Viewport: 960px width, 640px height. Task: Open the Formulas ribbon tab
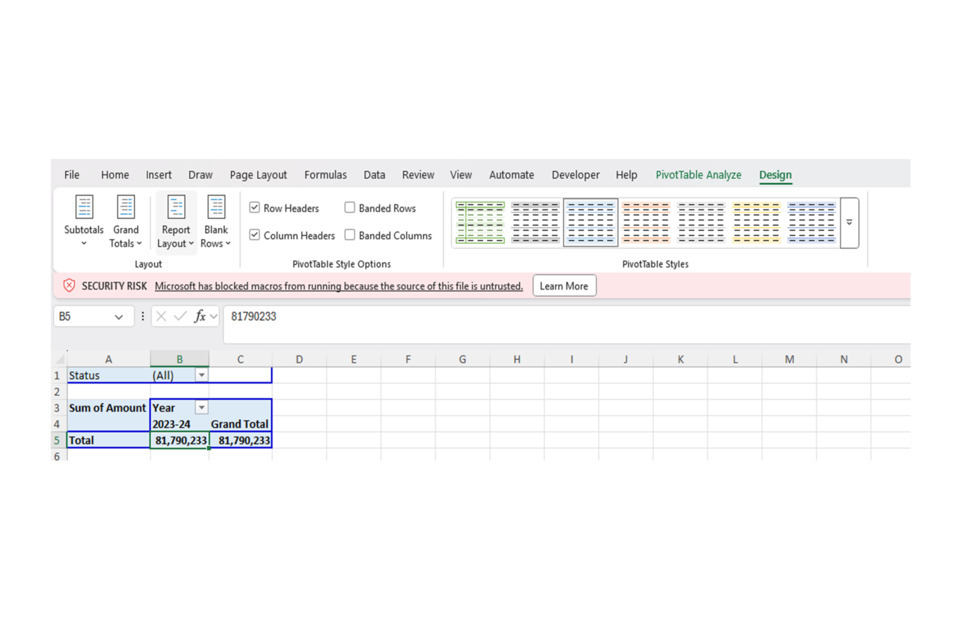click(x=325, y=175)
